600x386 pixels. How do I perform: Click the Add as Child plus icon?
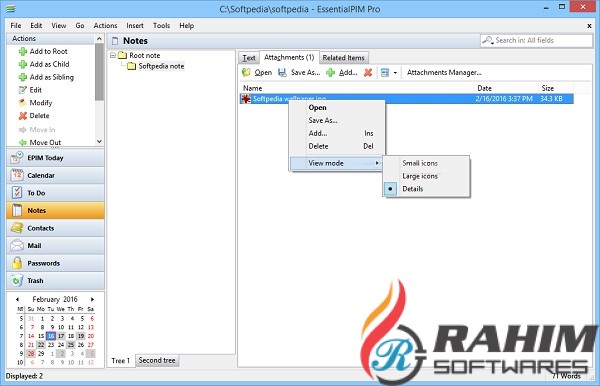click(23, 64)
